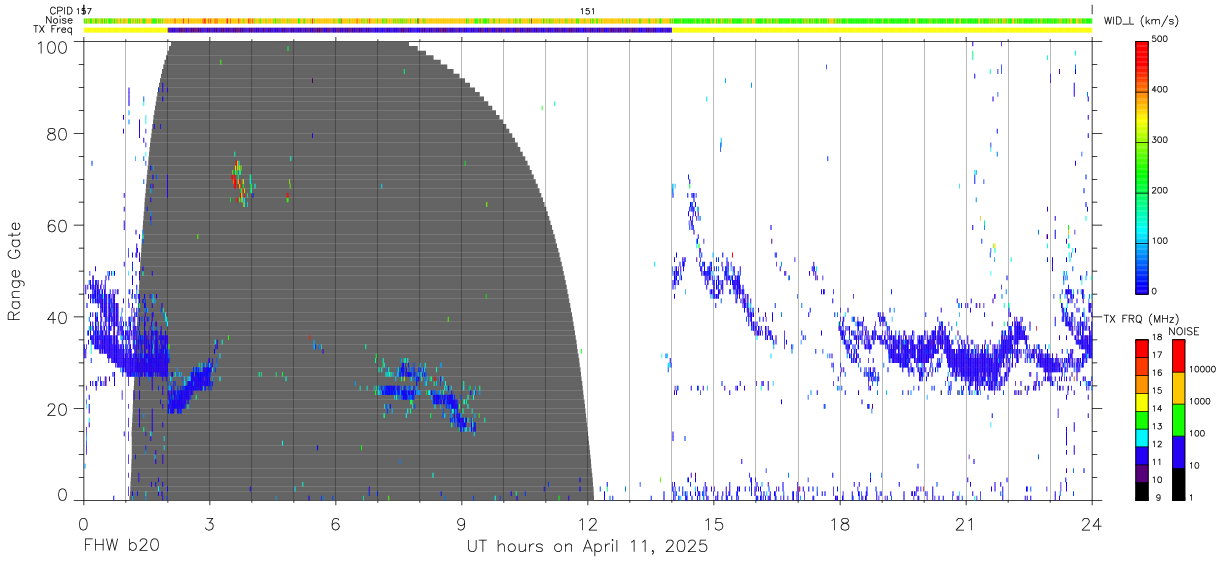Click the orange segment of the Noise strip
Viewport: 1228px width, 567px height.
tap(420, 20)
